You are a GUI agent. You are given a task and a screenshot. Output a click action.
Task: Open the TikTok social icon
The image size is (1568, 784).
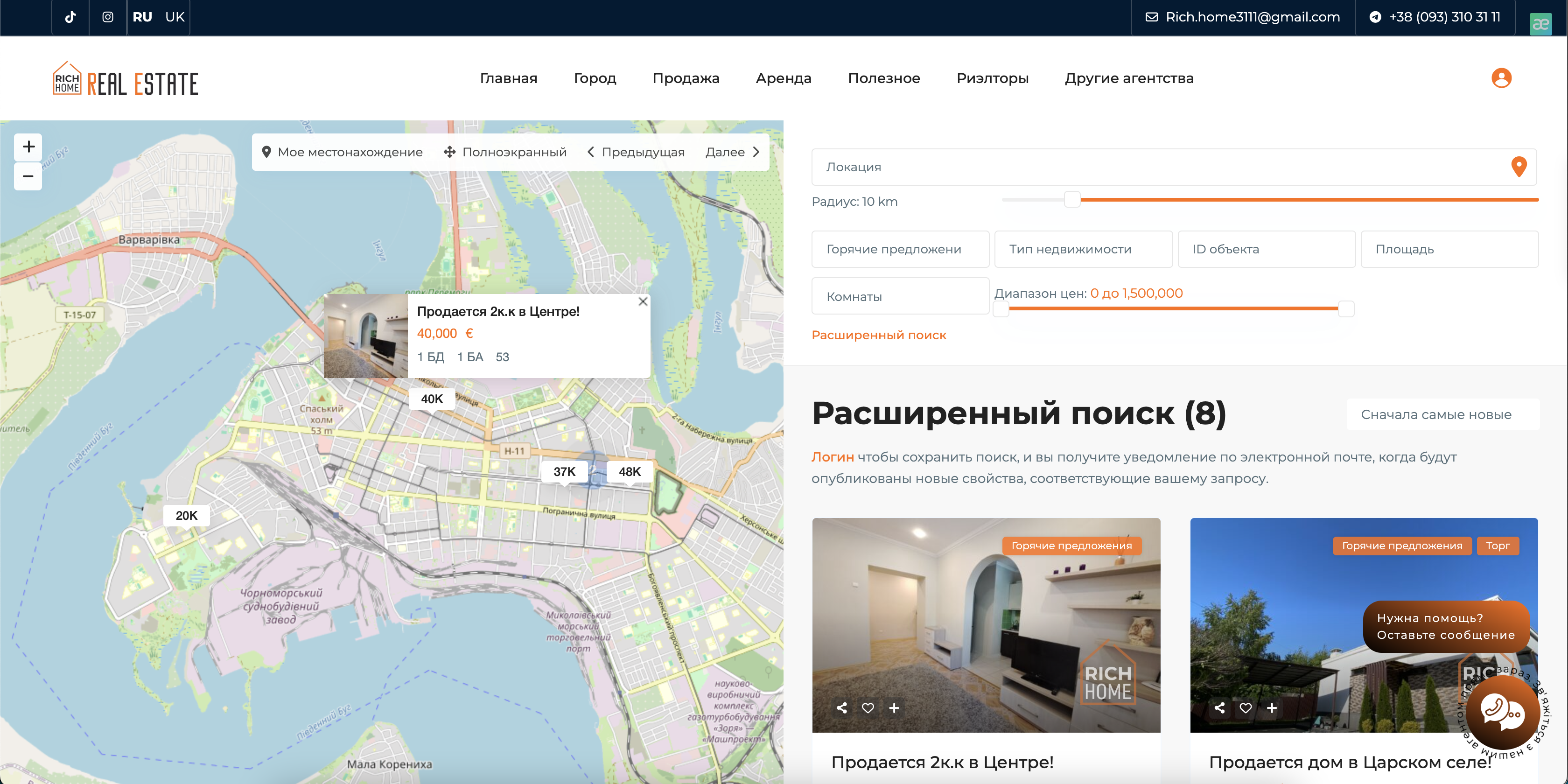pos(70,17)
